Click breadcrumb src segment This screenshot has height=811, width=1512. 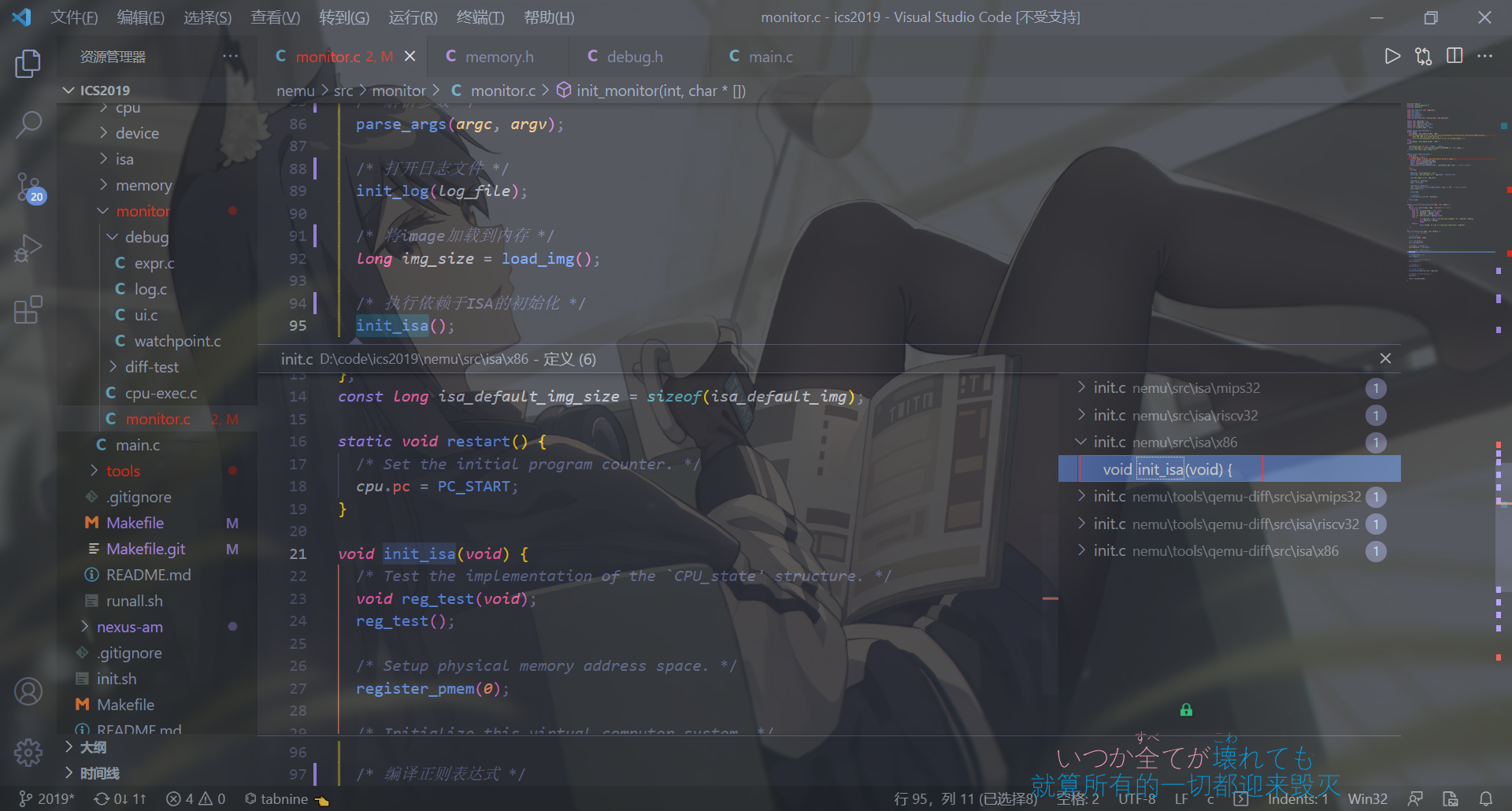(343, 91)
